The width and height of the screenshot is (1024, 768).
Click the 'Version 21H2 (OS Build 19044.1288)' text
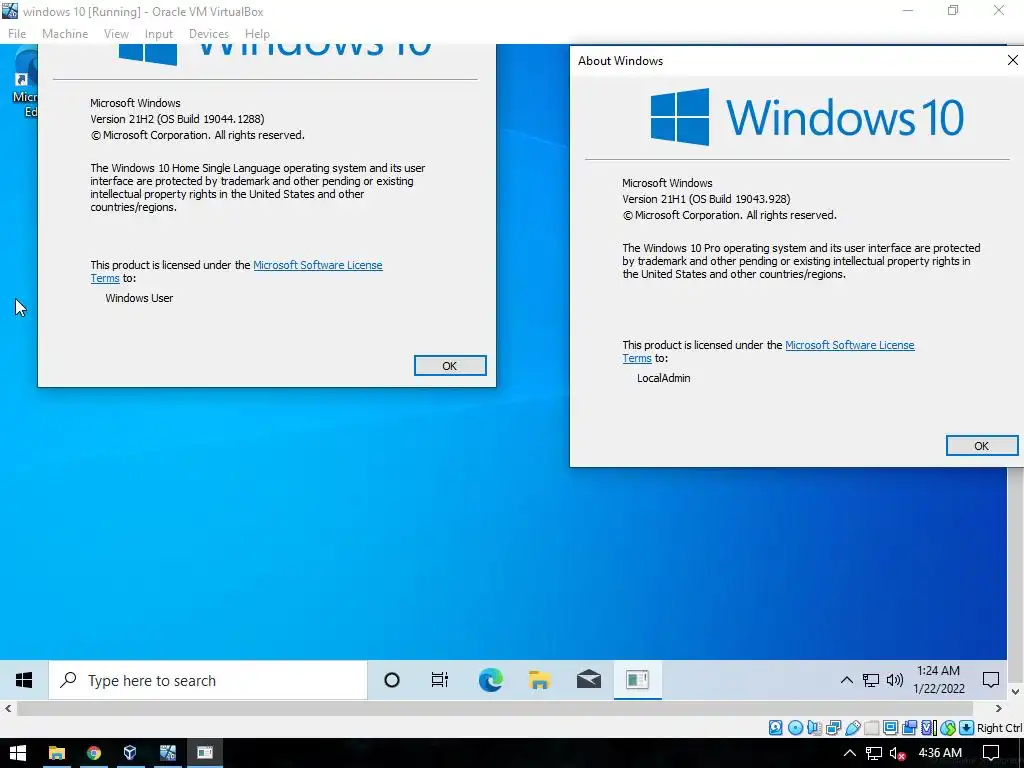[177, 119]
